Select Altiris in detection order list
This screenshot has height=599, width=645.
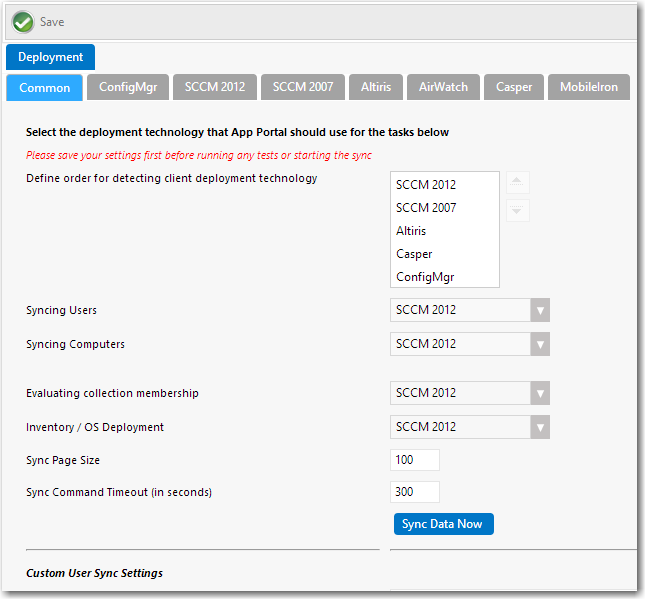coord(444,231)
